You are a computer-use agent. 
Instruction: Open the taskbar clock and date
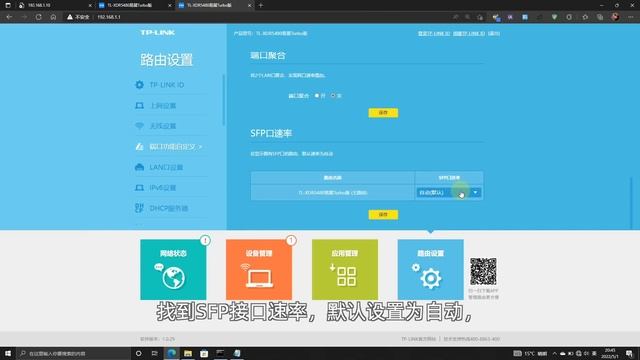tap(609, 353)
